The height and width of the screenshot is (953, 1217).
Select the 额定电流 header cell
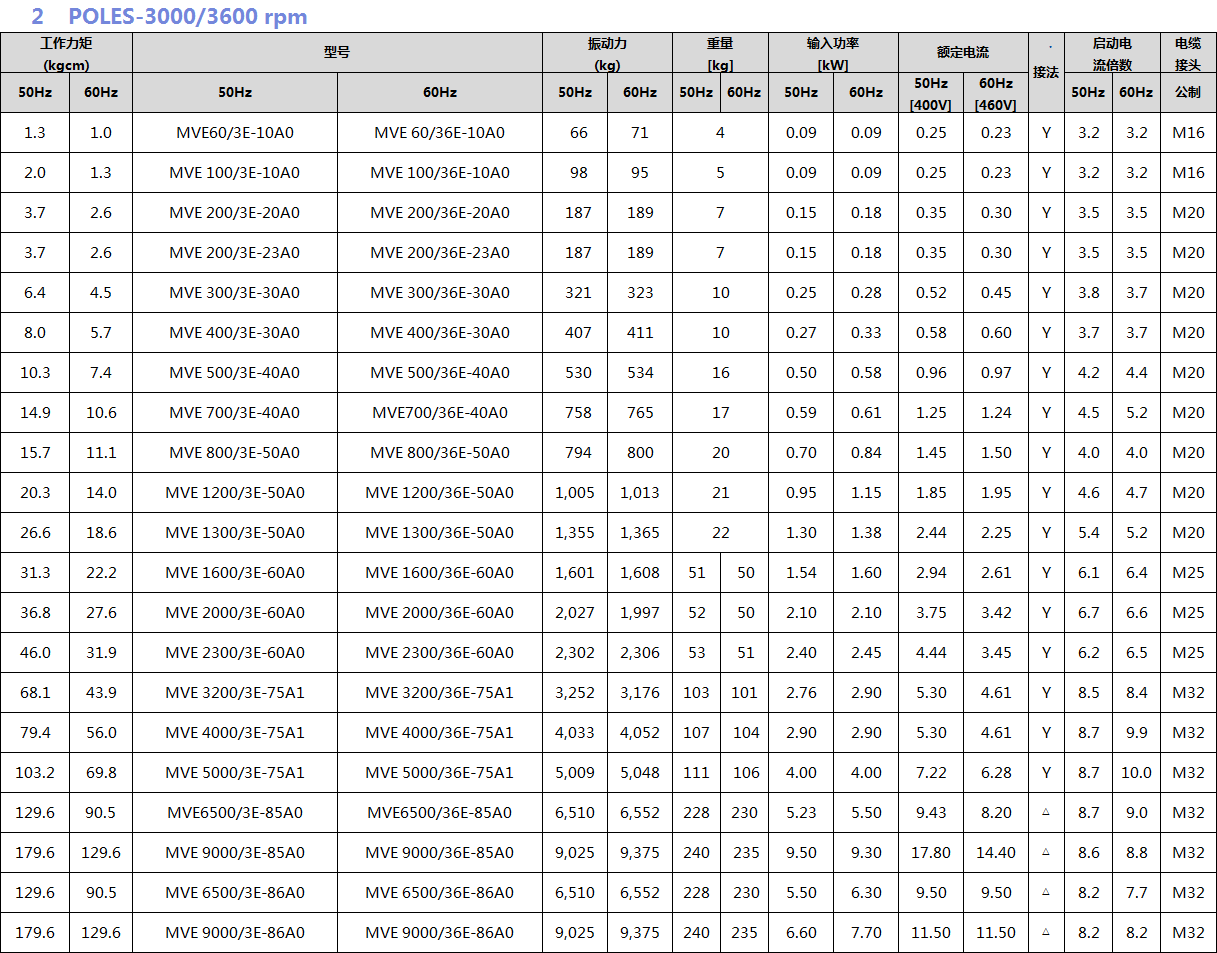tap(962, 53)
